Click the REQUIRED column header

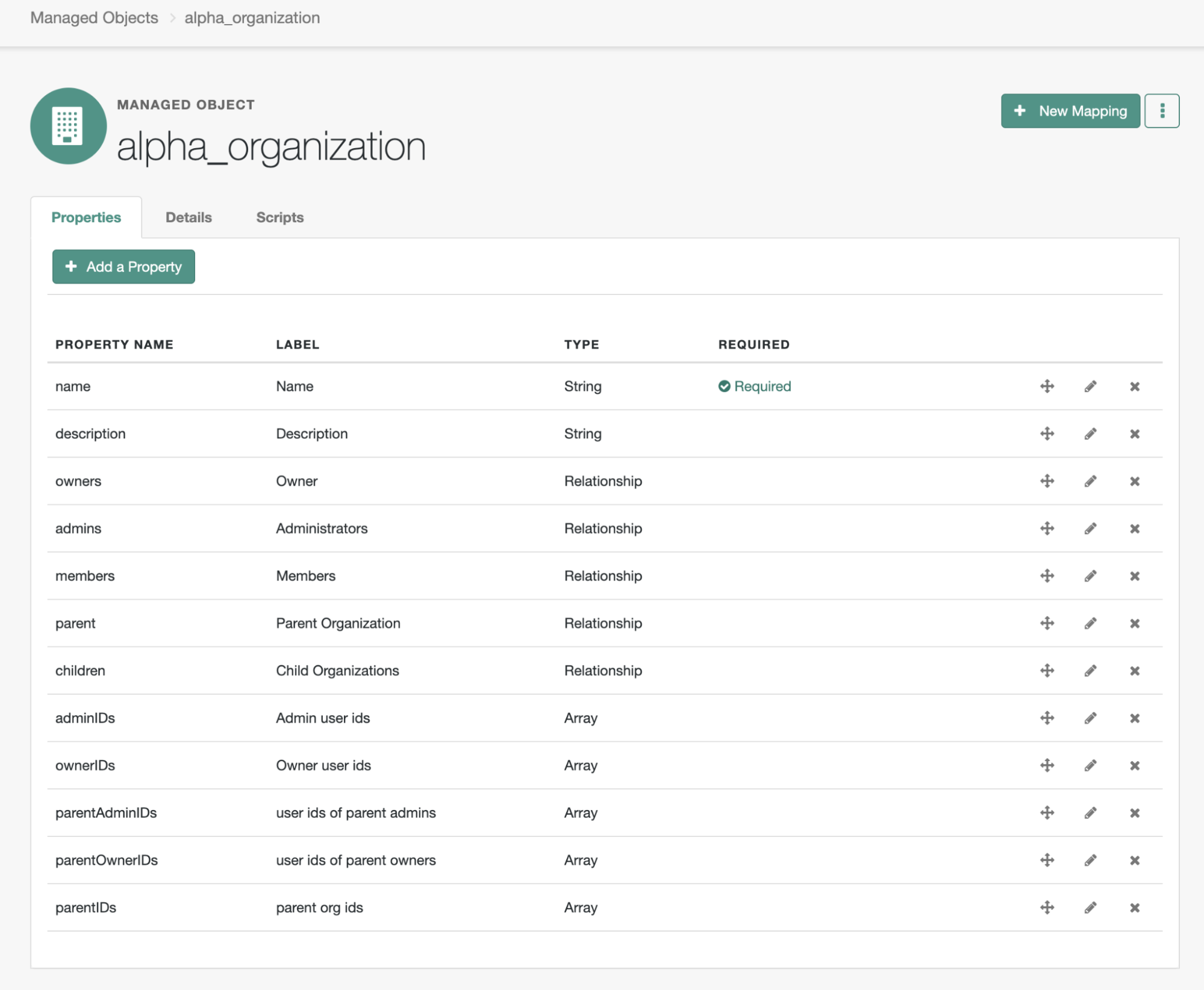click(754, 344)
